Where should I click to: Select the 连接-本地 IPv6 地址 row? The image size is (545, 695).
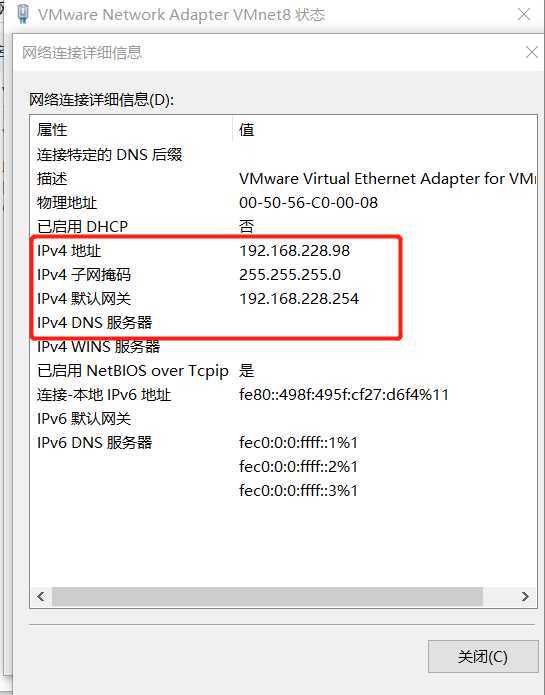click(284, 394)
